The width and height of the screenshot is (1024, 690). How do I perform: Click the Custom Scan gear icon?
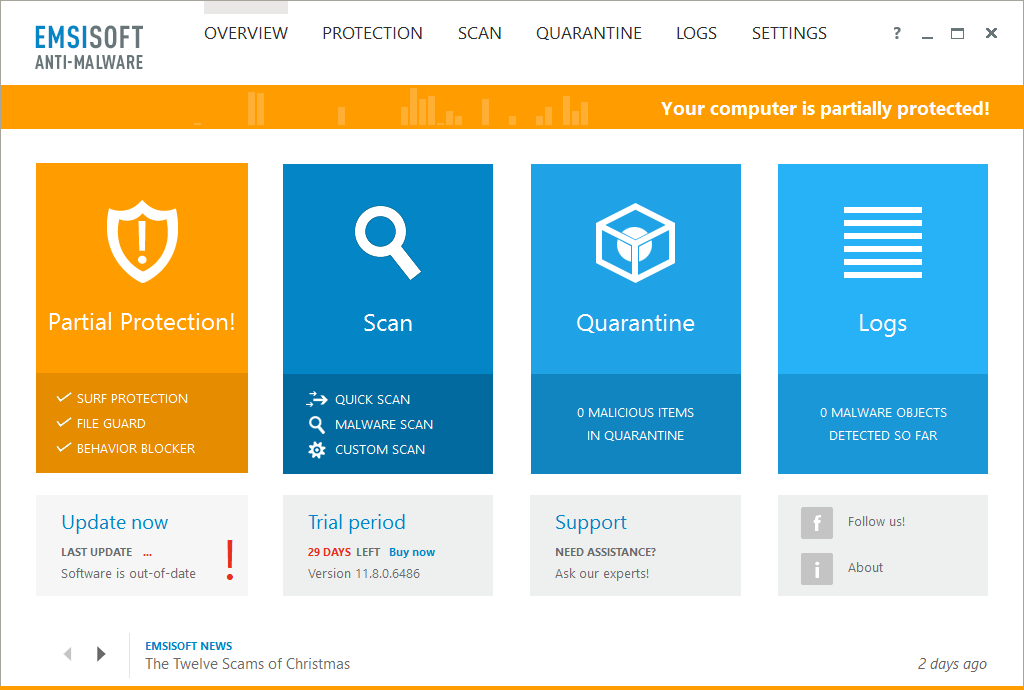317,450
